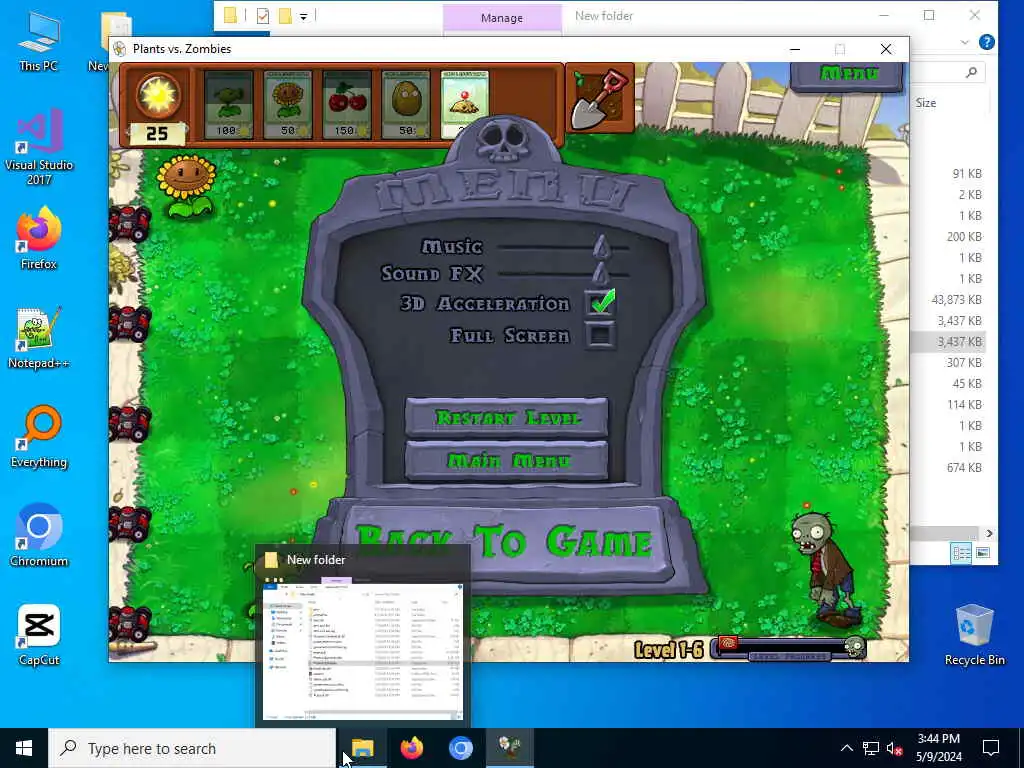This screenshot has width=1024, height=768.
Task: Click the New folder preview thumbnail
Action: pyautogui.click(x=362, y=652)
